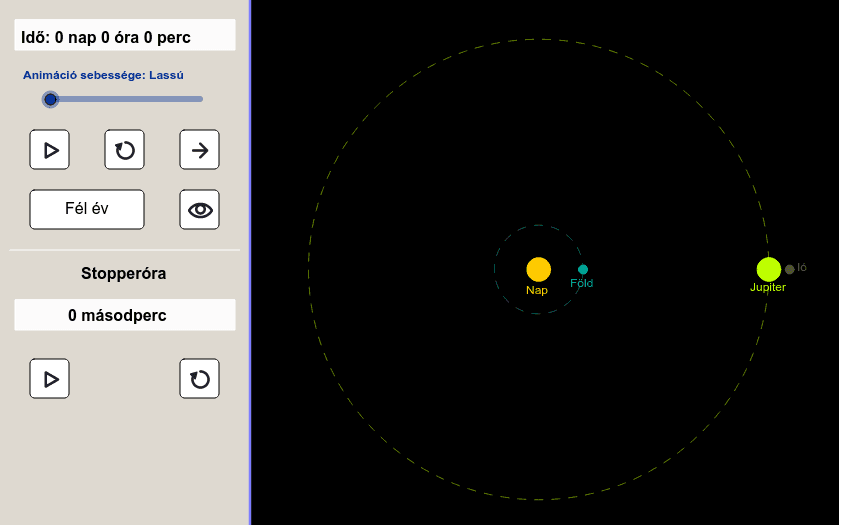Click the "Nap" label under the Sun
Viewport: 841px width, 527px height.
537,290
